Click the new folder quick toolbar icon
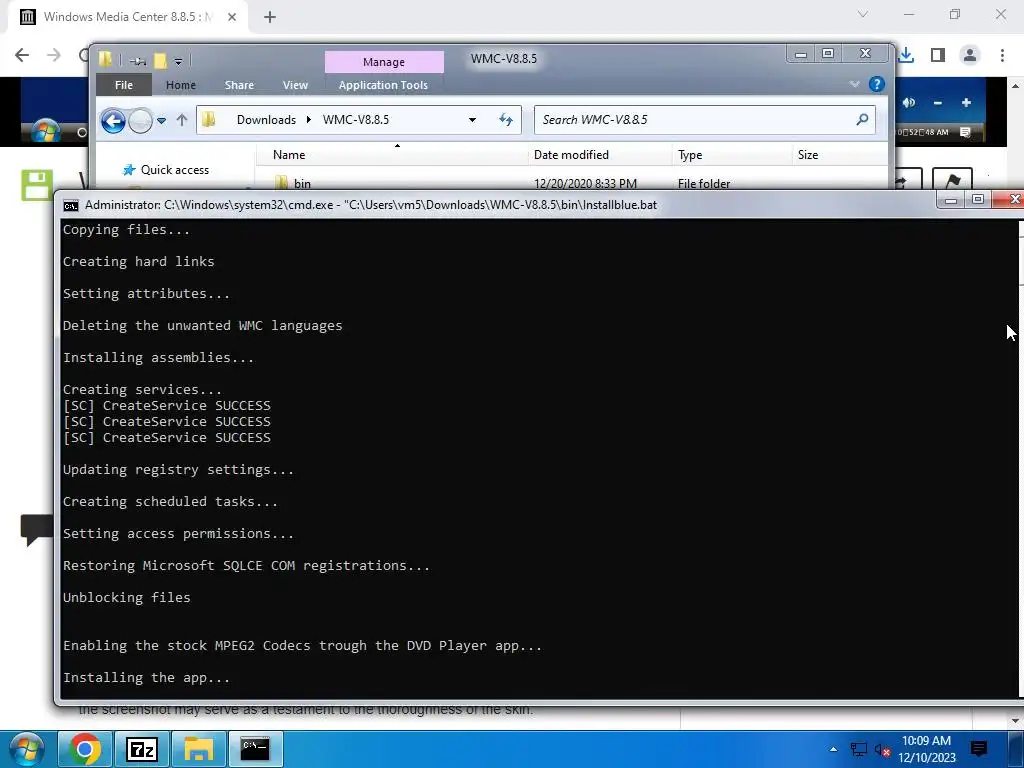This screenshot has height=768, width=1024. tap(160, 61)
